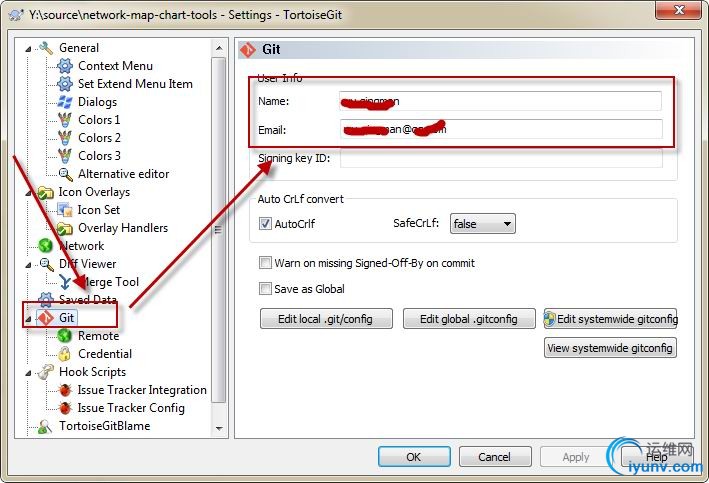
Task: Open the Credential settings page
Action: tap(105, 354)
